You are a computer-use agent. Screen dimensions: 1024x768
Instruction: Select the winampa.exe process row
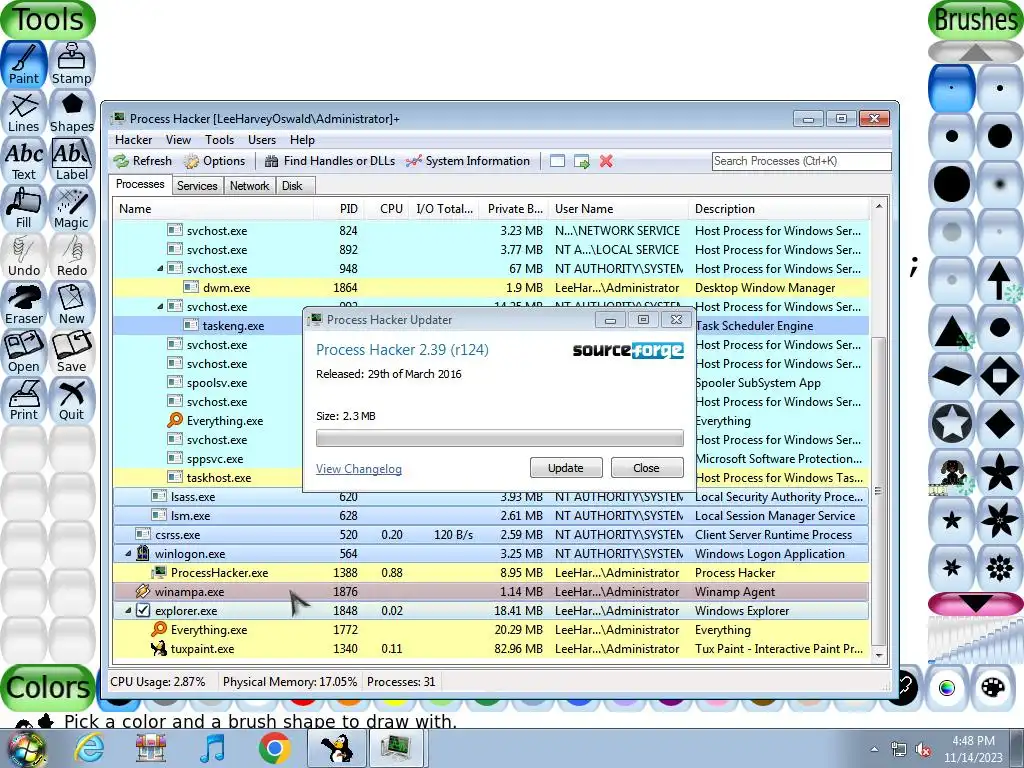click(x=490, y=592)
